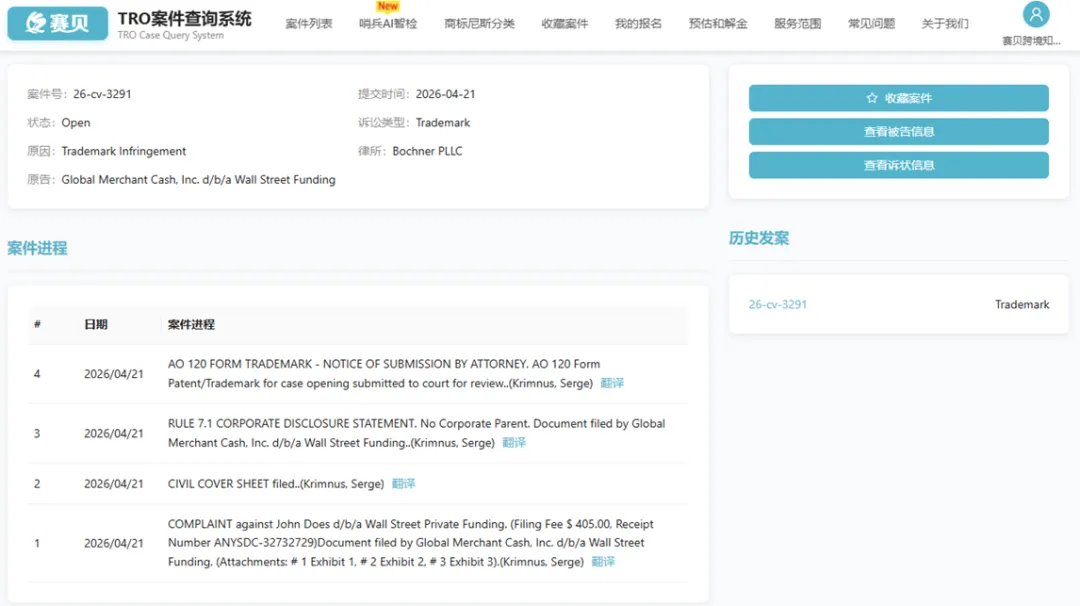Screen dimensions: 1080x606
Task: Open 关于我们 menu item
Action: point(945,23)
